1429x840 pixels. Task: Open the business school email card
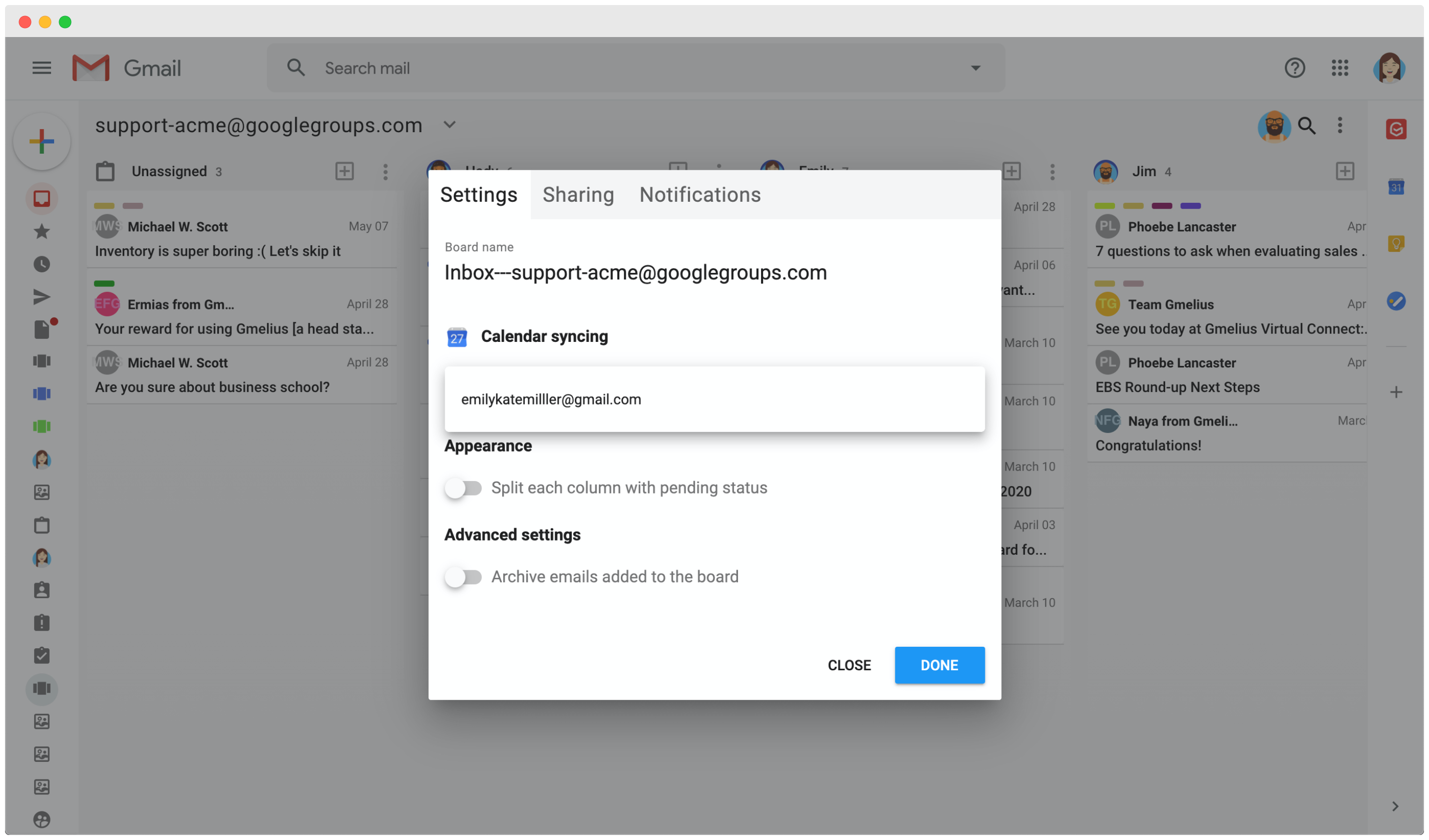coord(242,374)
